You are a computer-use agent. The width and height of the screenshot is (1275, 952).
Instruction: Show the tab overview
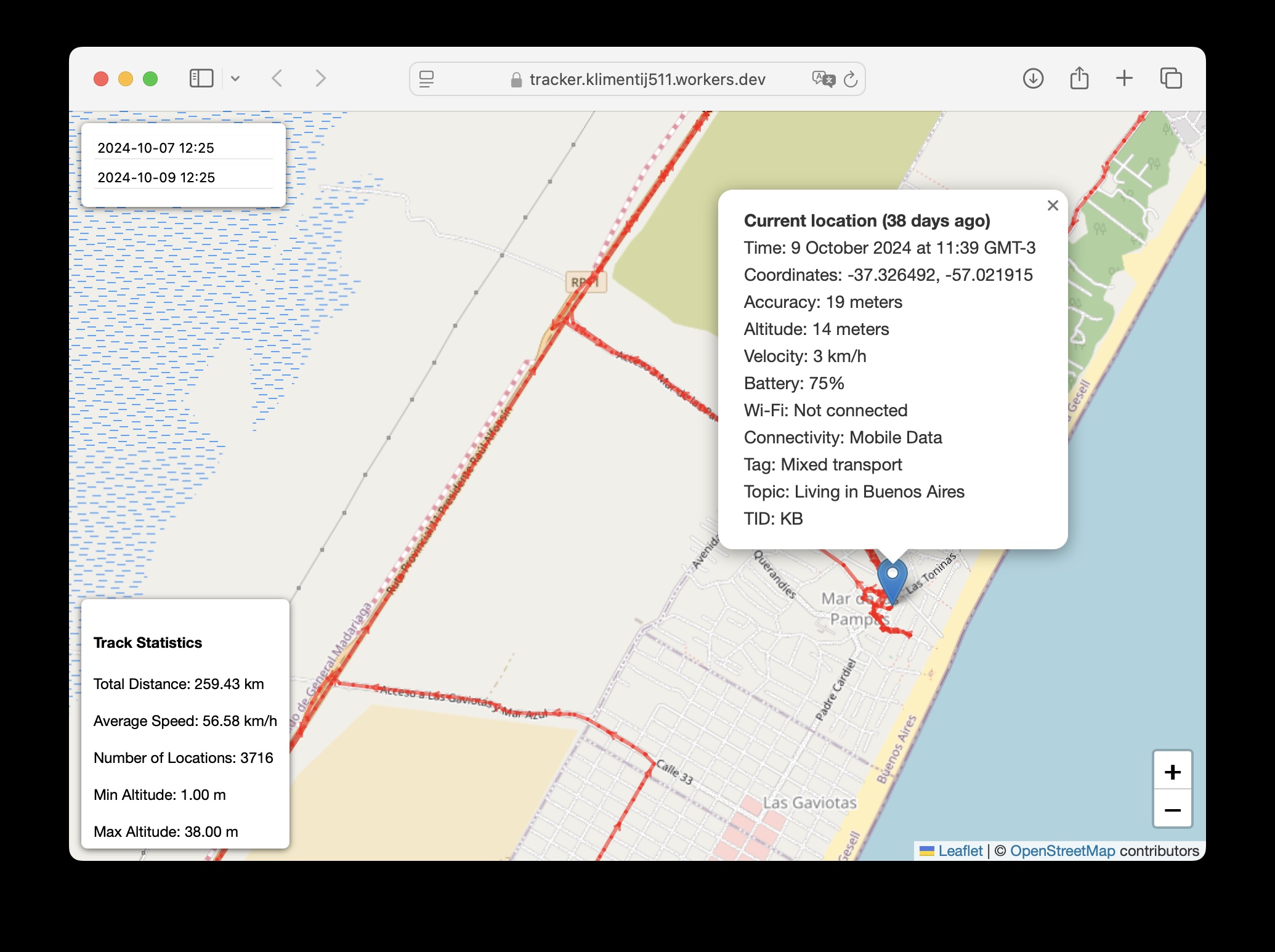1171,78
